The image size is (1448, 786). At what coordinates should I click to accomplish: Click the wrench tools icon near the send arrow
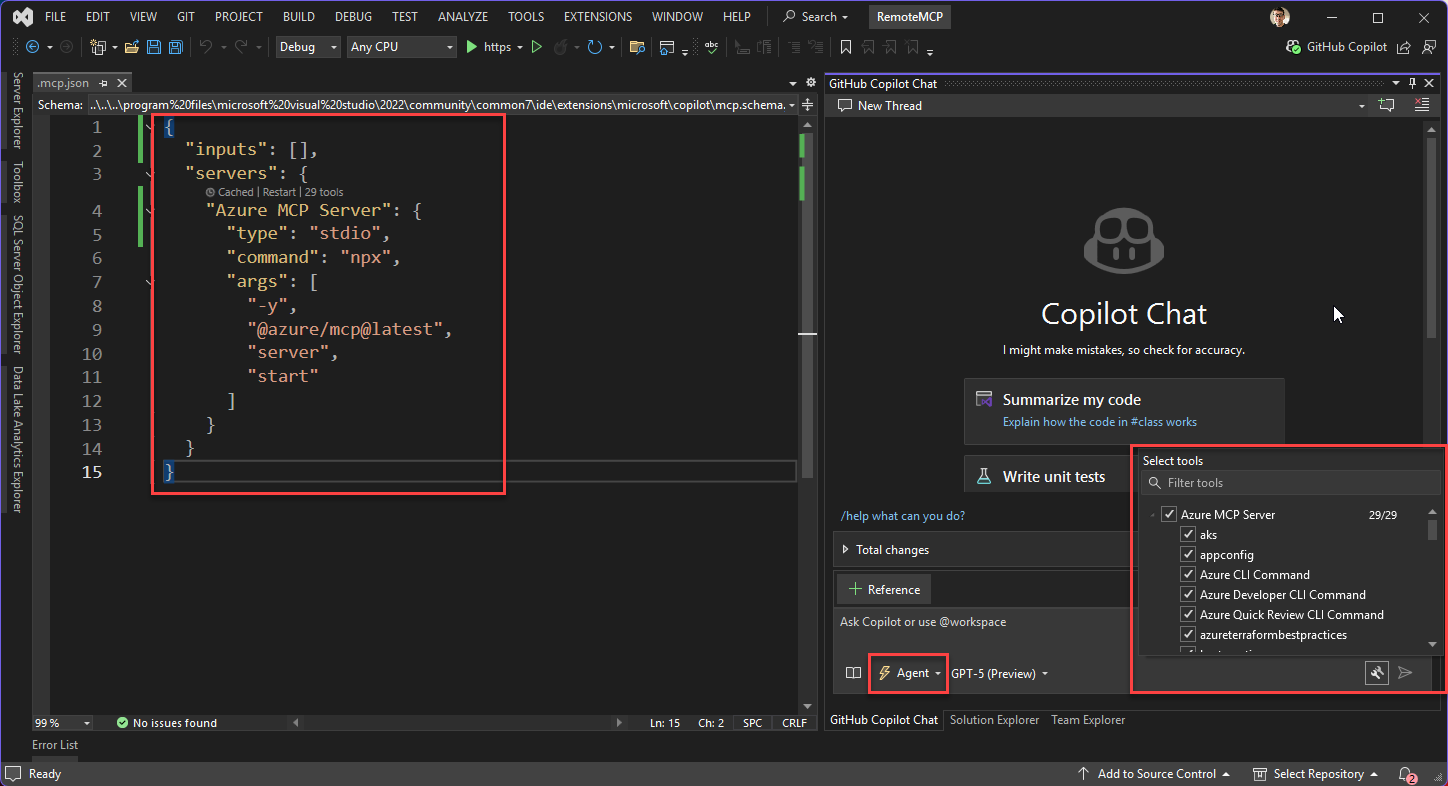pos(1376,673)
